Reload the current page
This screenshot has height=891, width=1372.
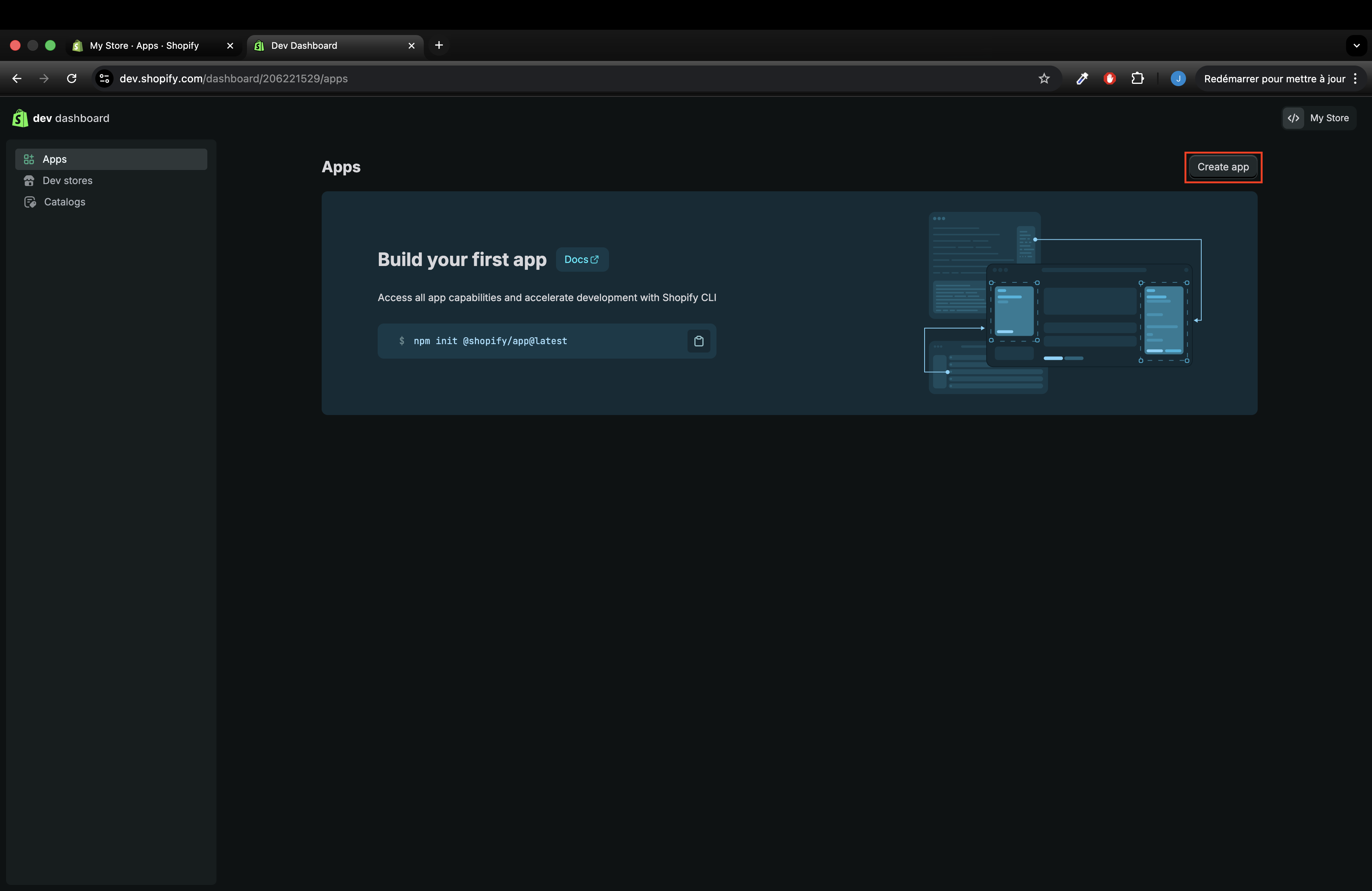point(72,79)
